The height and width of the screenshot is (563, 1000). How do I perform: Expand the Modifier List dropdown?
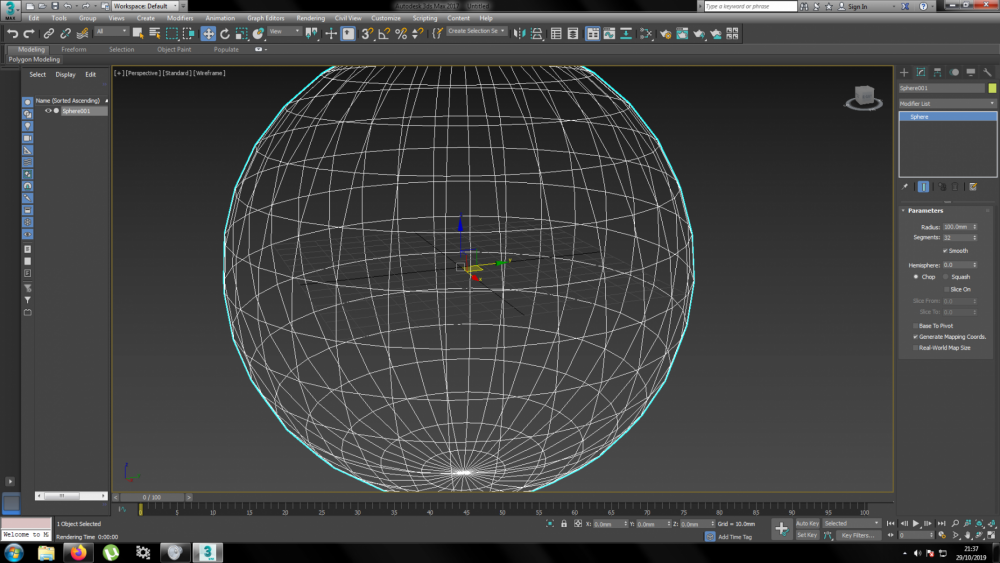(947, 103)
